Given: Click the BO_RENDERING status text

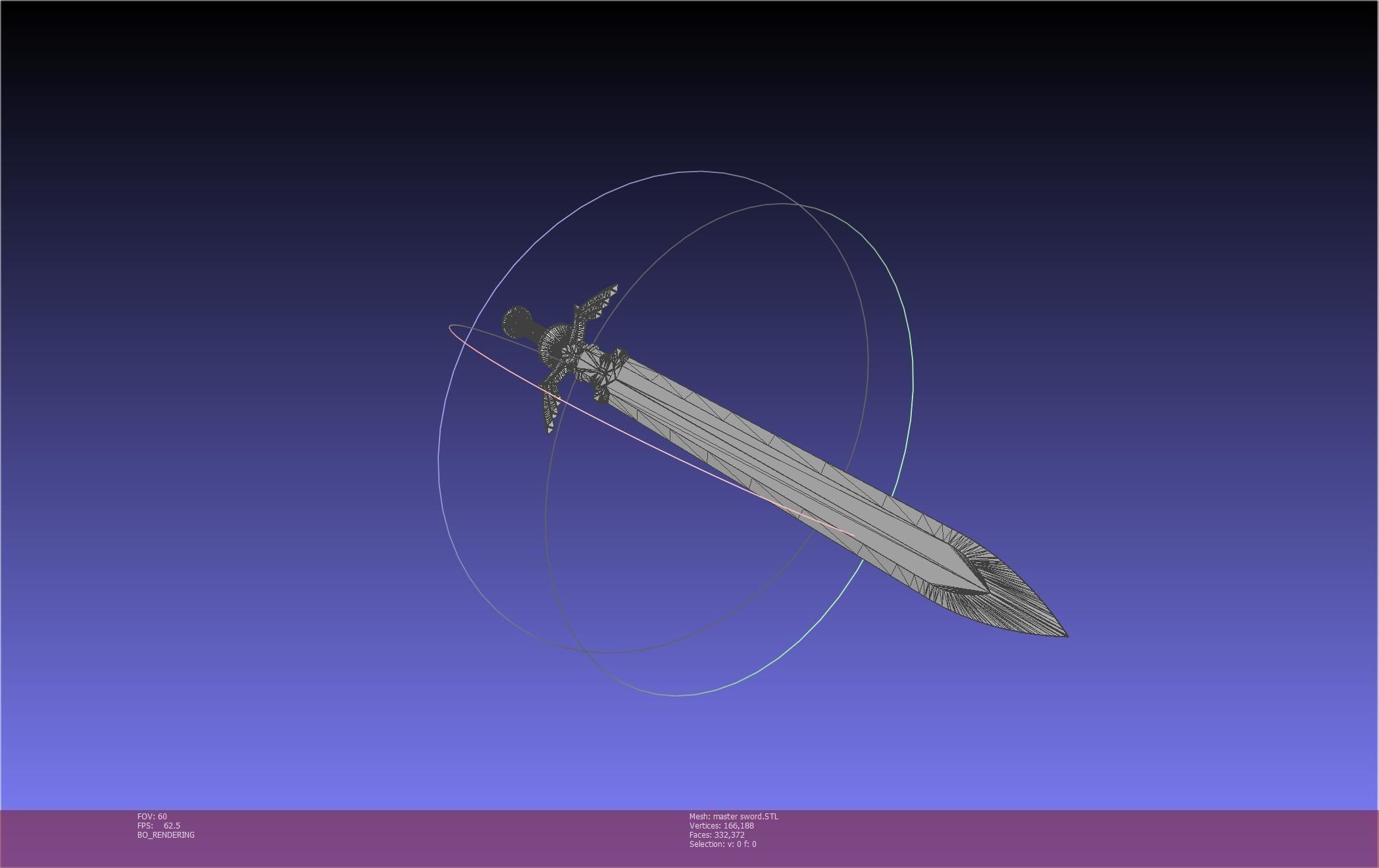Looking at the screenshot, I should pos(166,835).
